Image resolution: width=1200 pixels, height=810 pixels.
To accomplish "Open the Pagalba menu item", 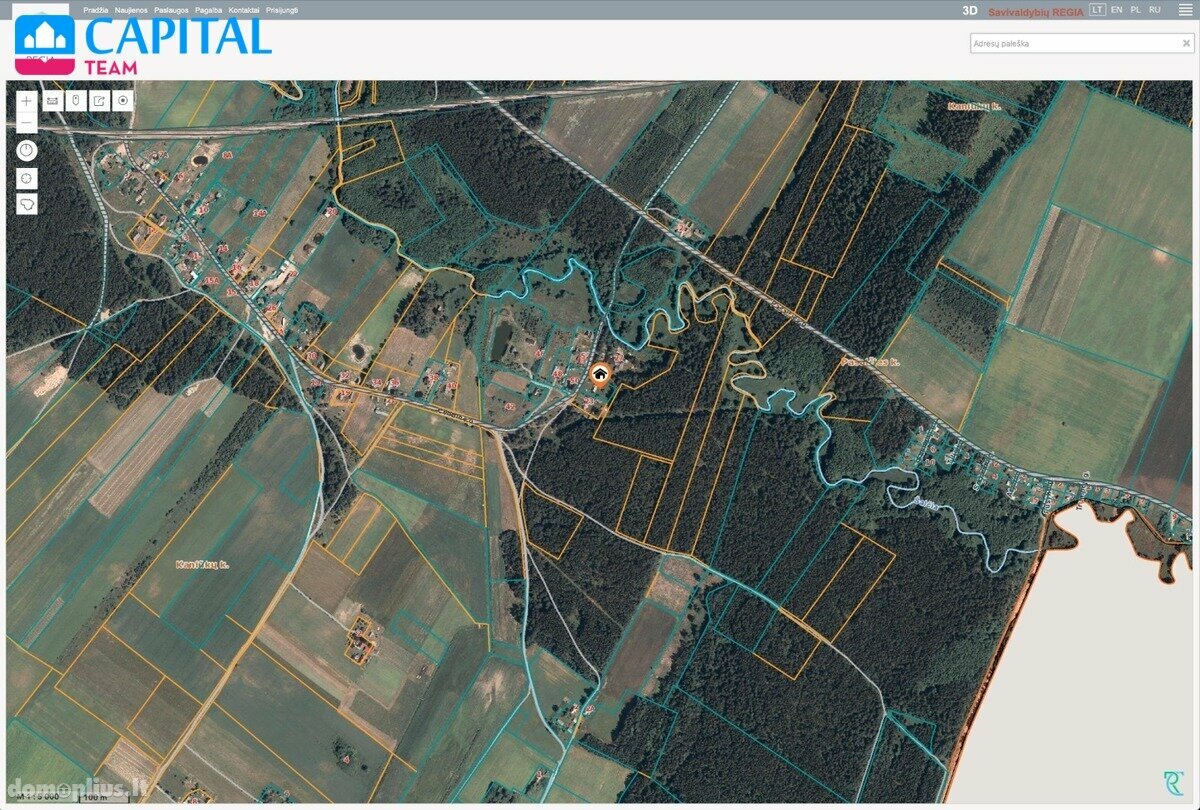I will tap(210, 9).
